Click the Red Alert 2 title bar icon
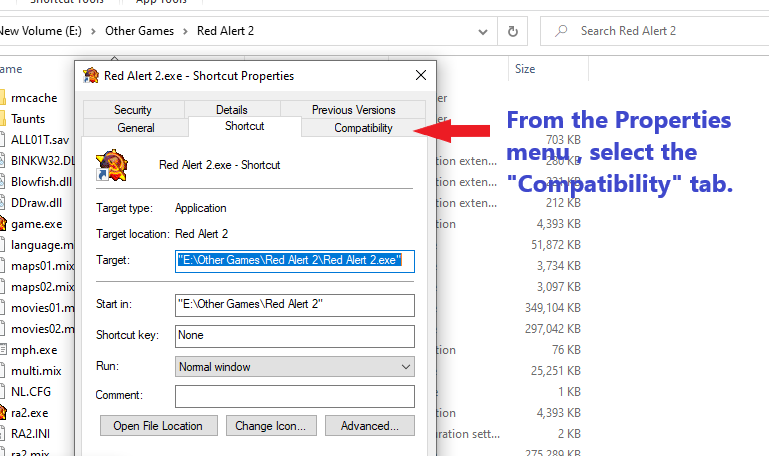The height and width of the screenshot is (456, 769). [91, 76]
